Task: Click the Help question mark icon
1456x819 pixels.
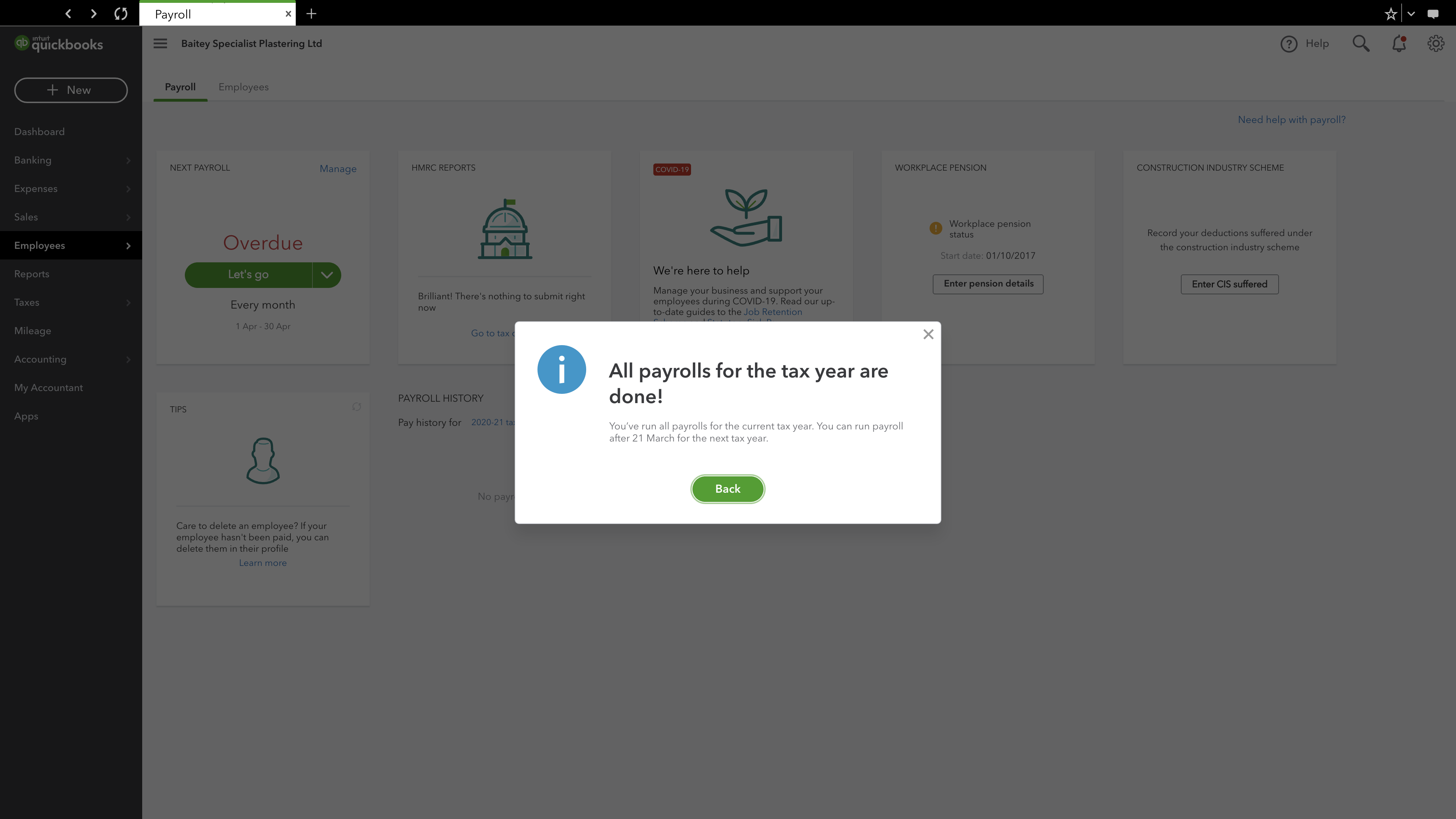Action: point(1289,43)
